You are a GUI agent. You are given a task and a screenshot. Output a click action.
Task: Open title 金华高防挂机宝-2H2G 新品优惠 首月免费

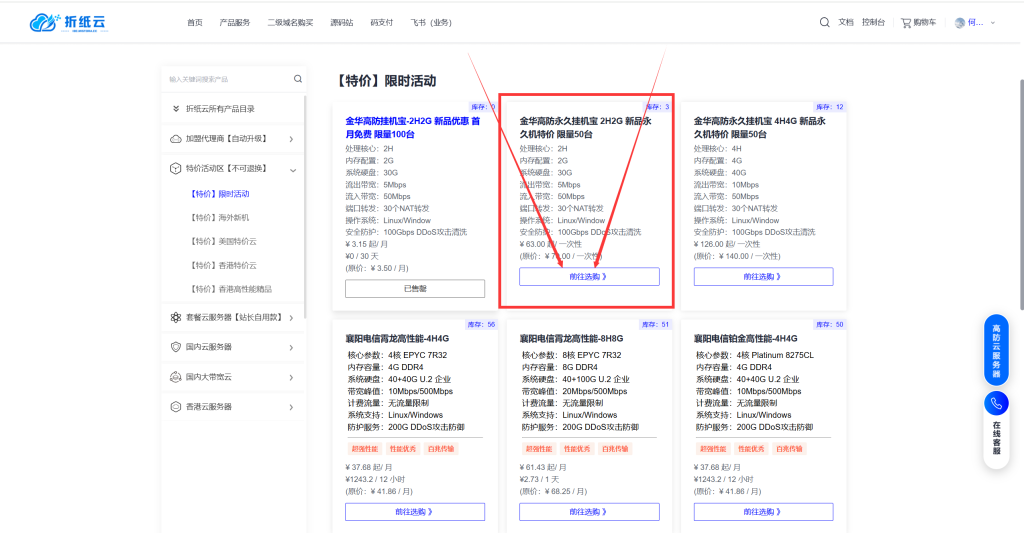(x=413, y=127)
